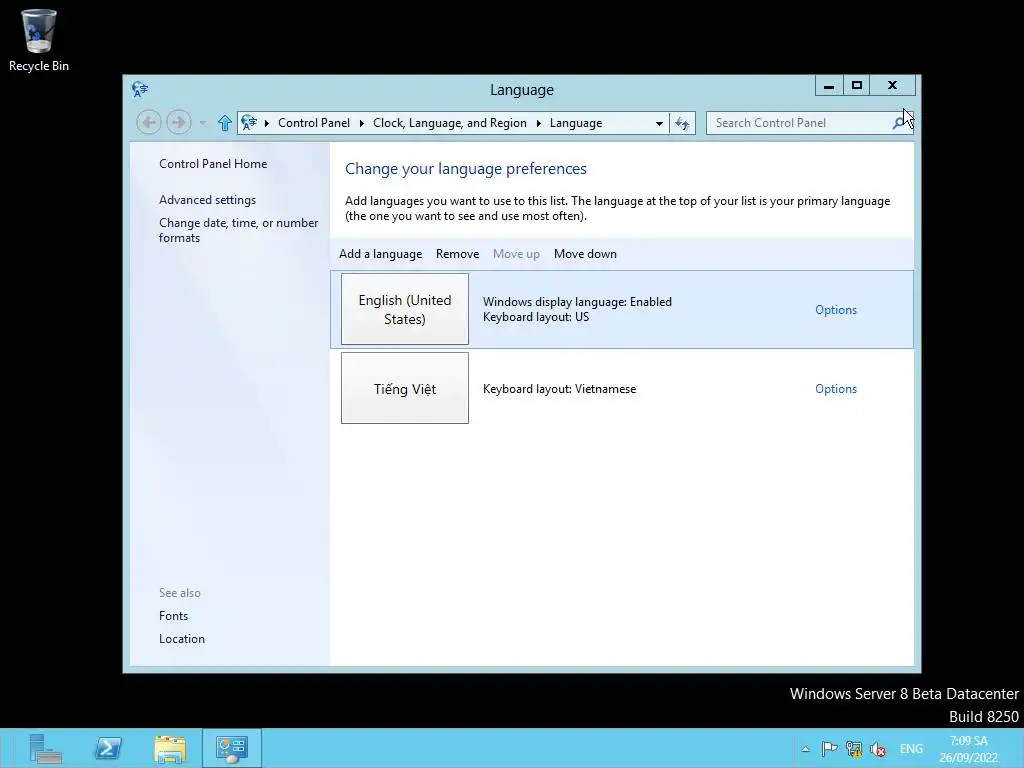
Task: Click the Control Panel breadcrumb
Action: point(314,123)
